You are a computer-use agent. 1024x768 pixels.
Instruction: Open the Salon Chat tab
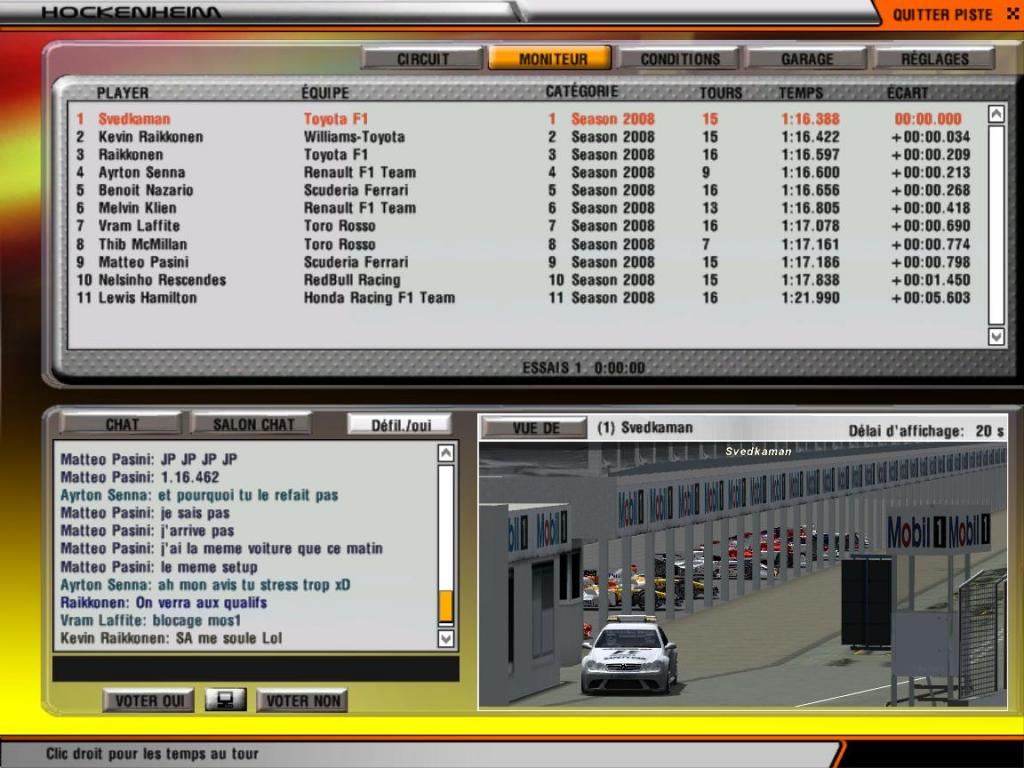tap(253, 424)
